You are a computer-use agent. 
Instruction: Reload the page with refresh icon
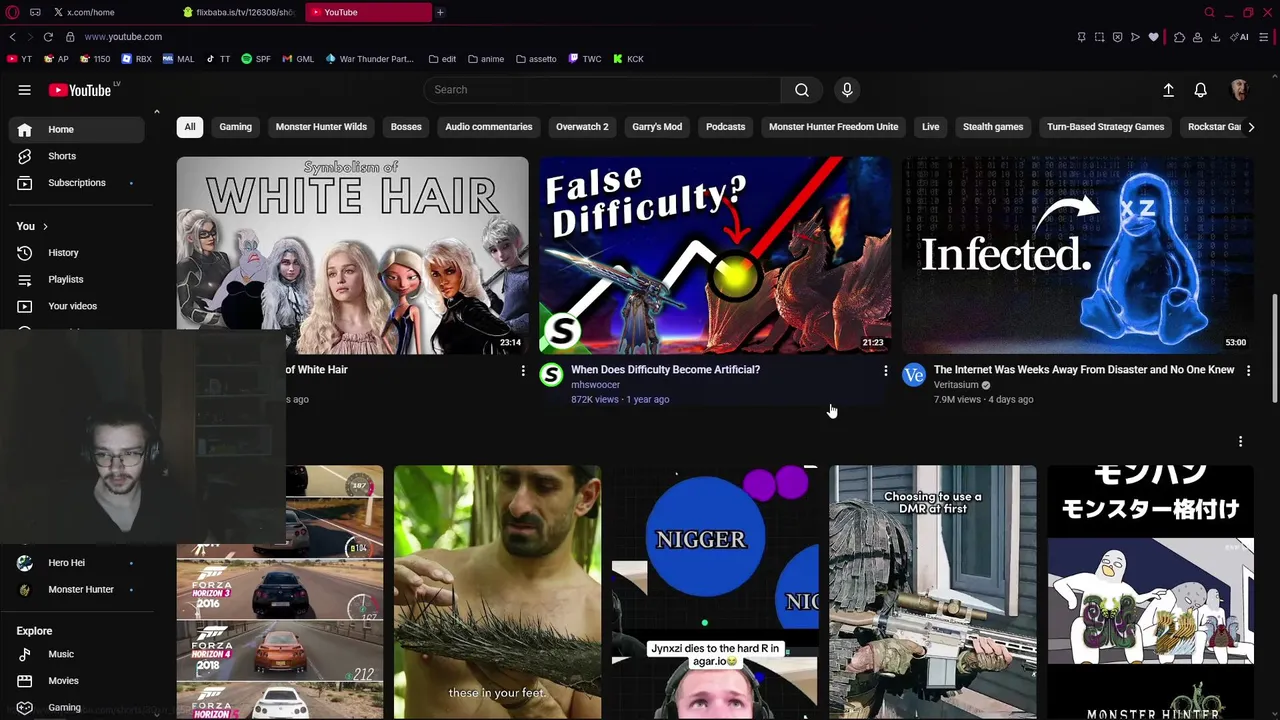tap(48, 37)
